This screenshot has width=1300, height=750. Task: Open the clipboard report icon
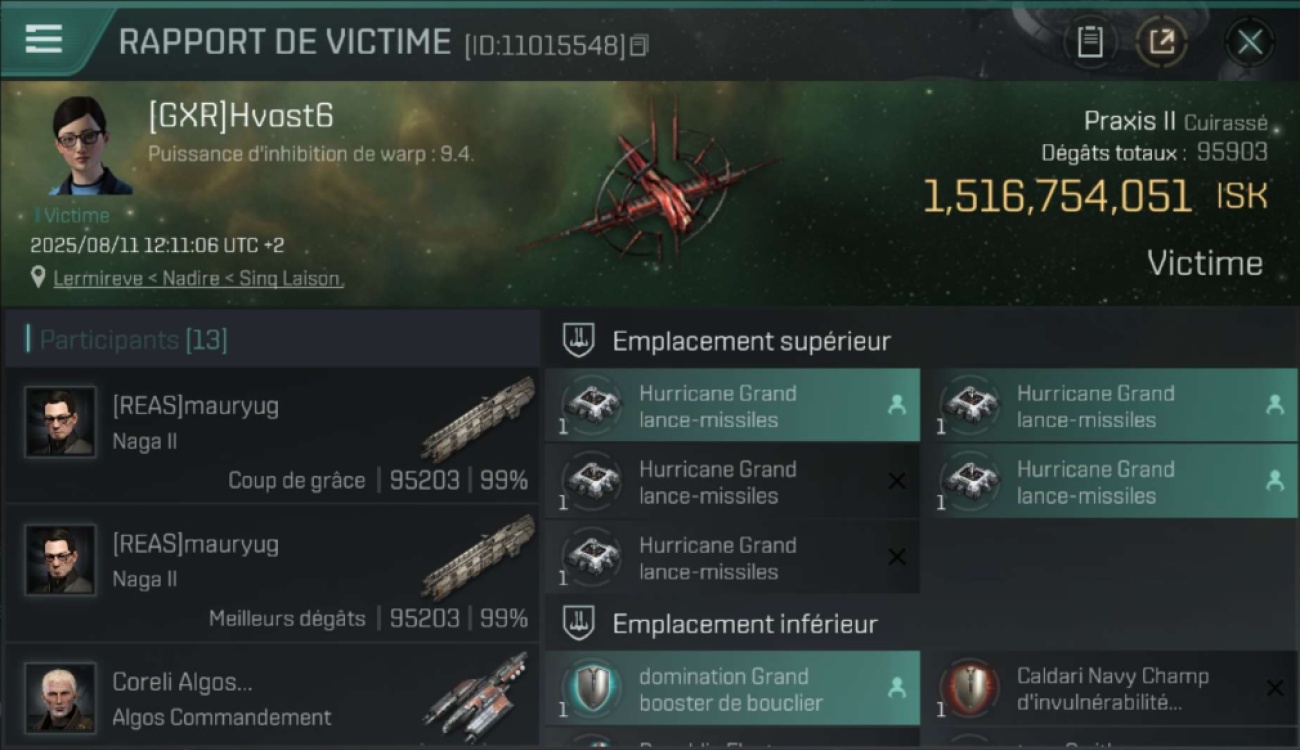pyautogui.click(x=1090, y=42)
